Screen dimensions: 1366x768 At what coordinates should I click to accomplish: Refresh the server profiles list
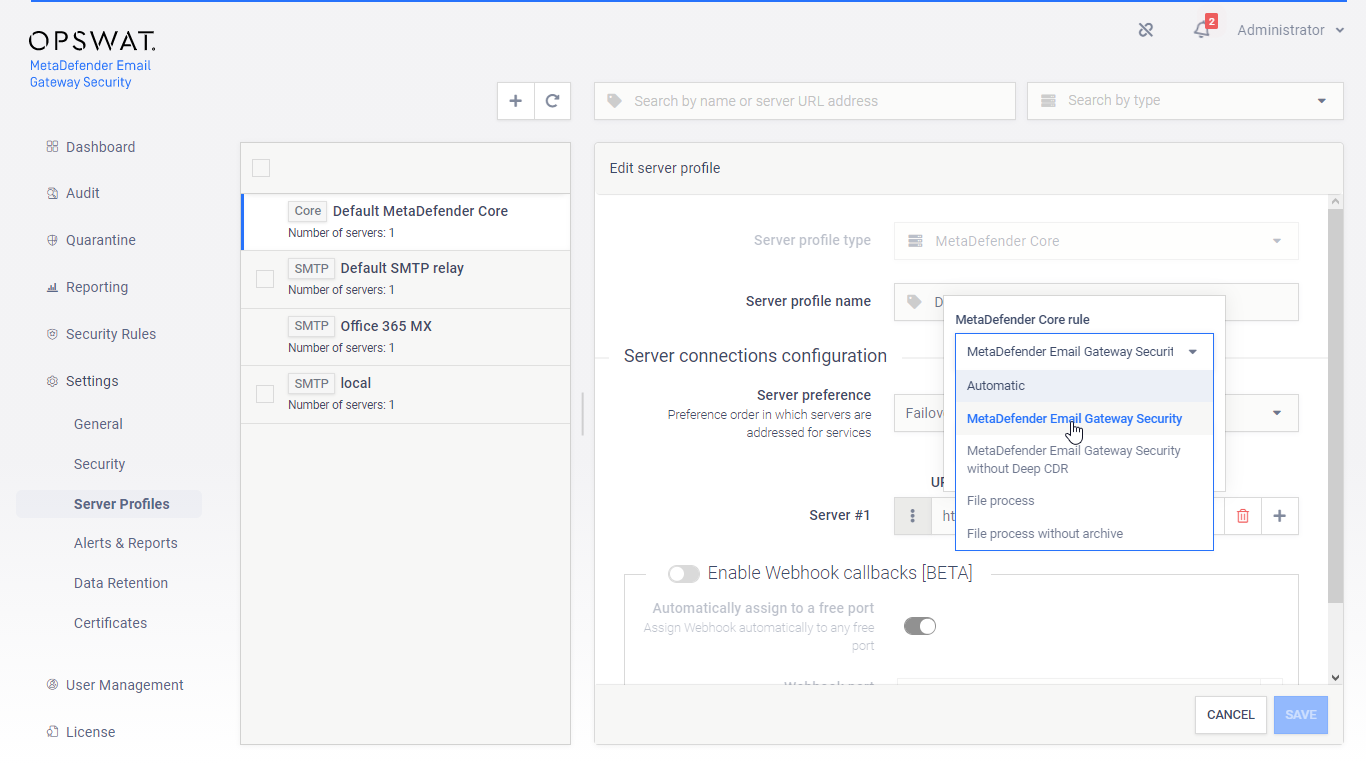[x=552, y=101]
